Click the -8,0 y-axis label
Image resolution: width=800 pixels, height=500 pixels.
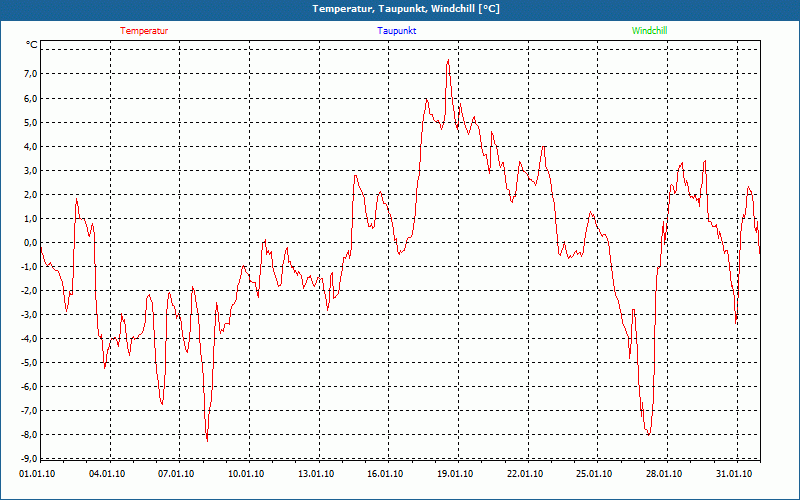point(29,435)
